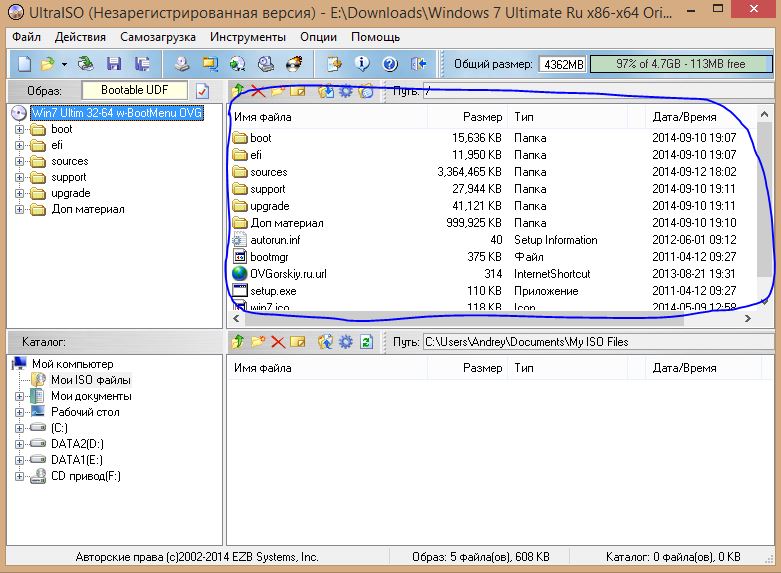
Task: Click the red Delete icon in catalog pane
Action: (x=277, y=342)
